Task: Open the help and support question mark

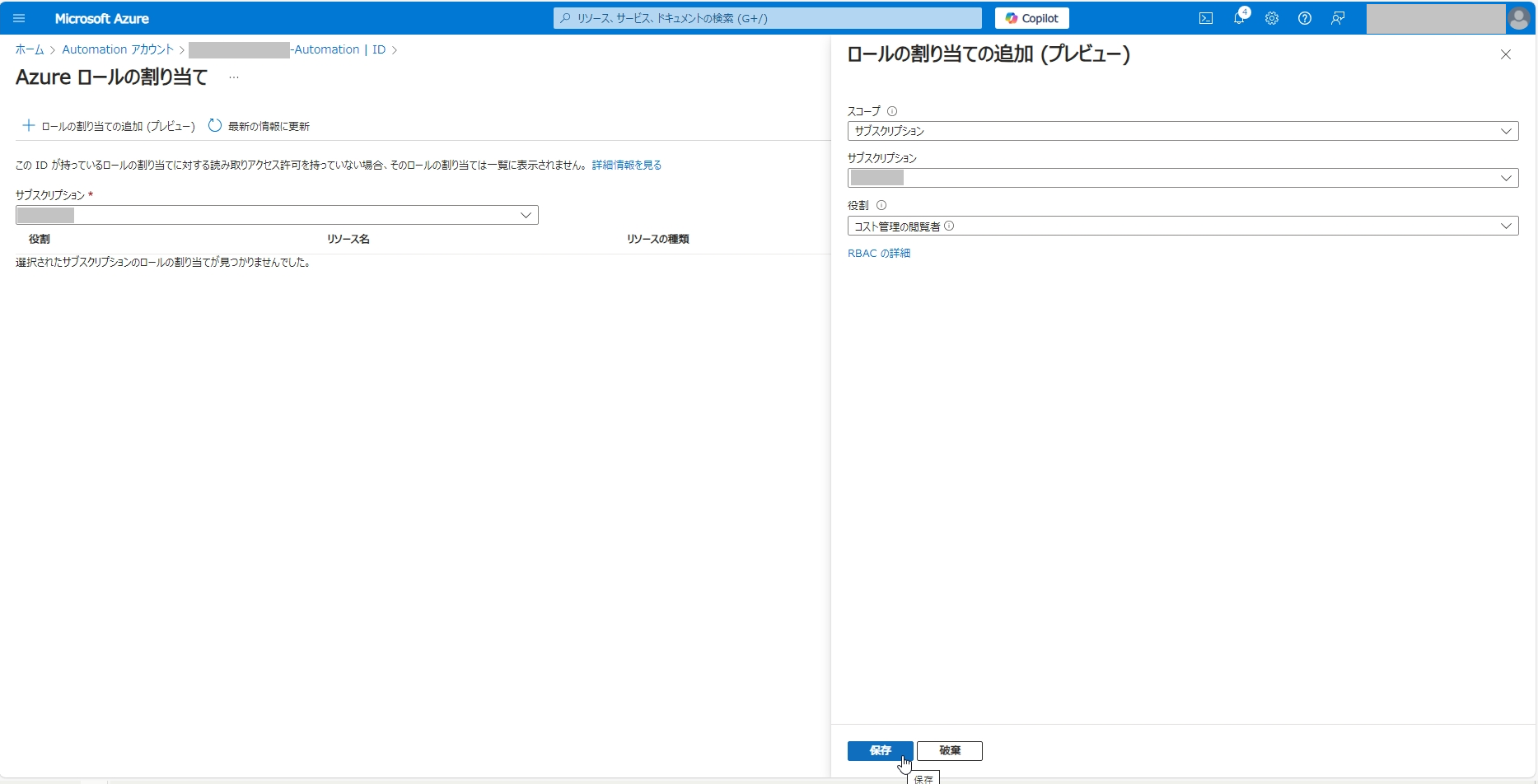Action: 1305,18
